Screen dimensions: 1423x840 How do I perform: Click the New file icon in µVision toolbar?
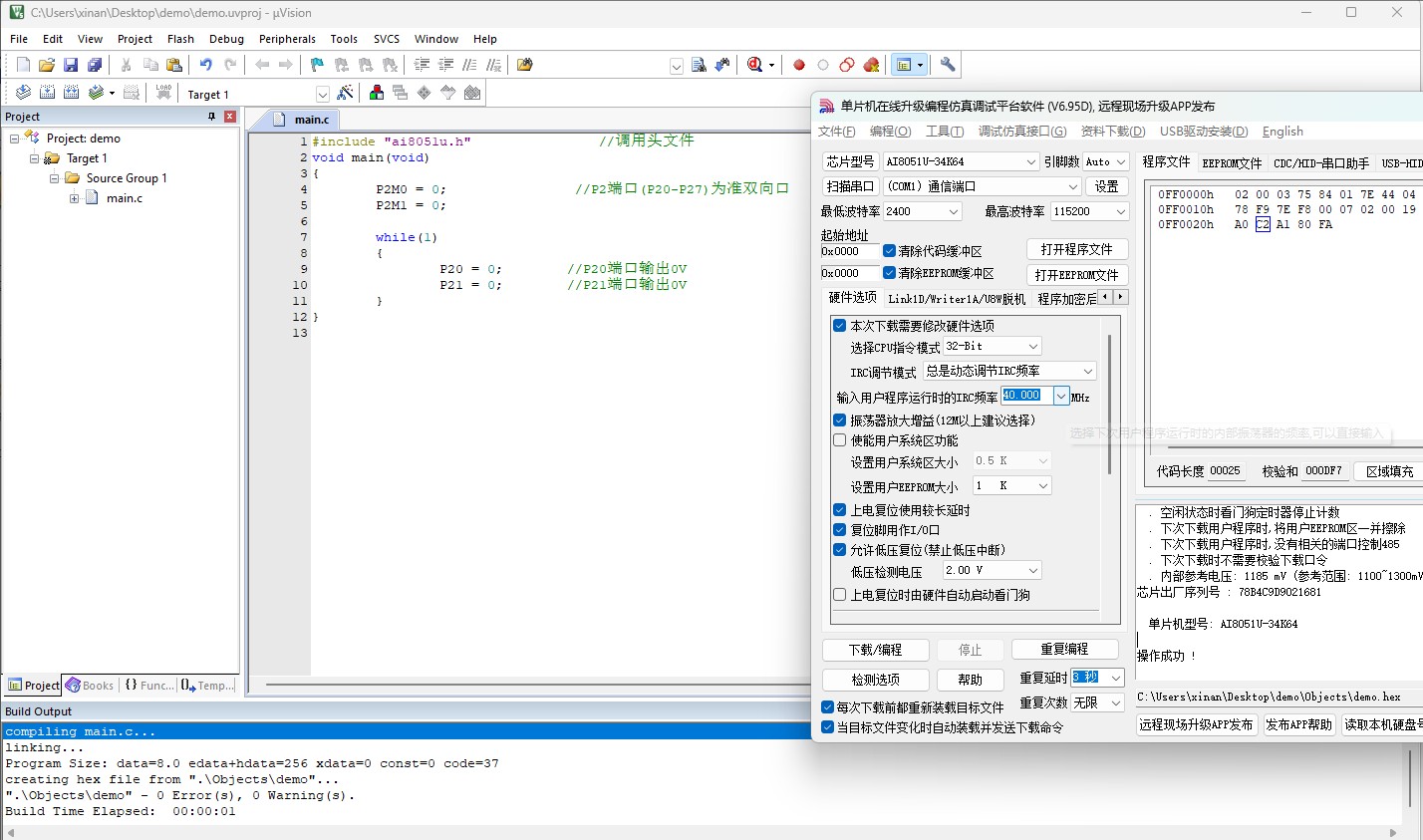pos(23,65)
